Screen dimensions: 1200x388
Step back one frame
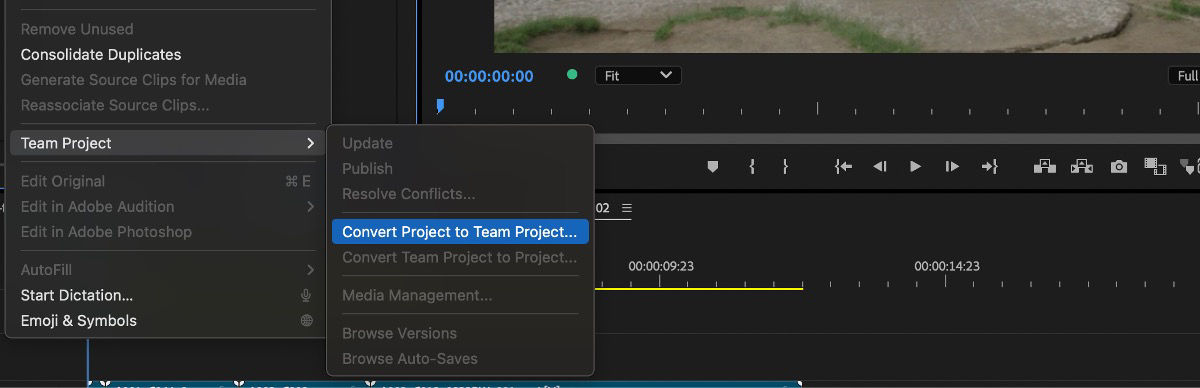[879, 167]
